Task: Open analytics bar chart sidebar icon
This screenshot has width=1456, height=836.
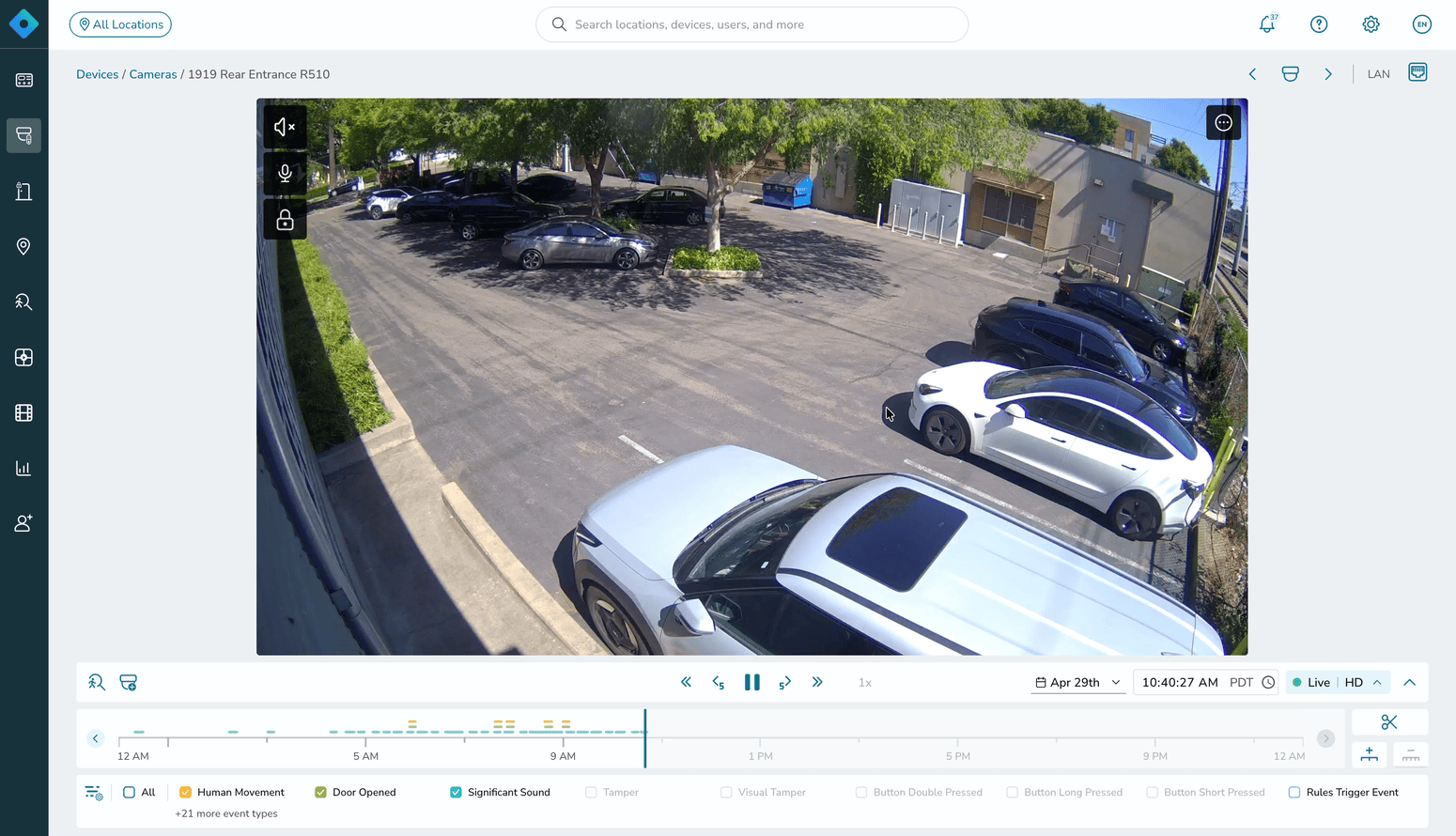Action: coord(23,468)
